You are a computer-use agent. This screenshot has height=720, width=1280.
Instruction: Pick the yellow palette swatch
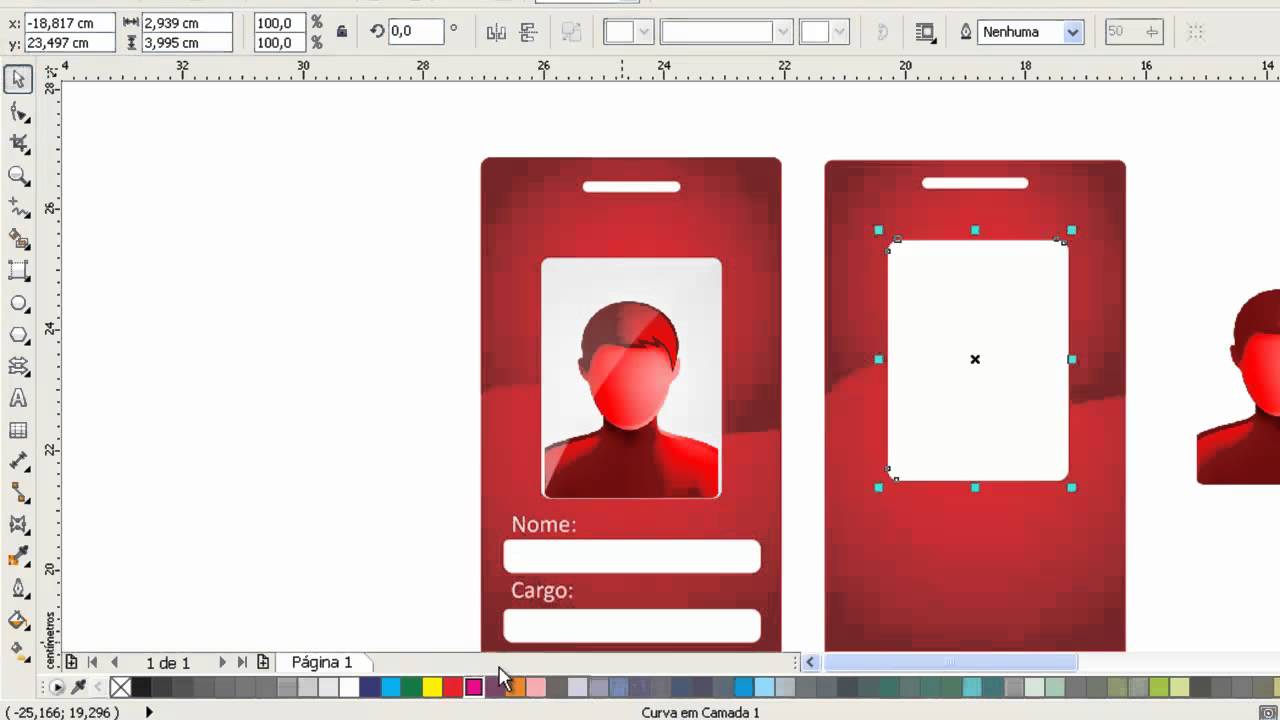pos(432,687)
